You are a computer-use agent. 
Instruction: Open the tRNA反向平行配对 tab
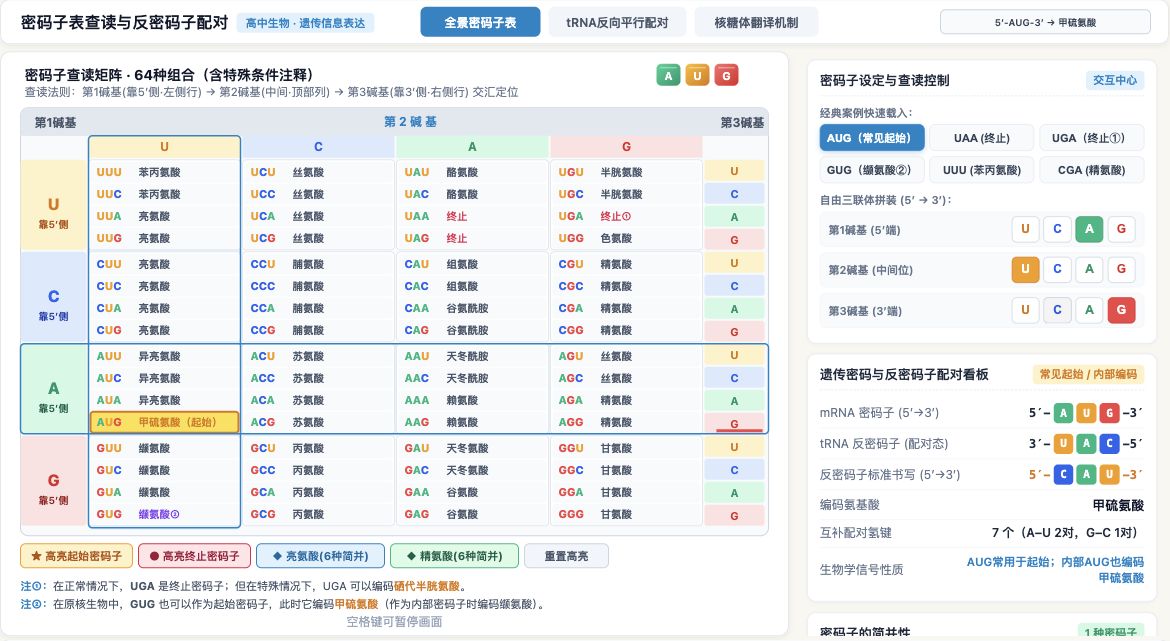(x=616, y=22)
